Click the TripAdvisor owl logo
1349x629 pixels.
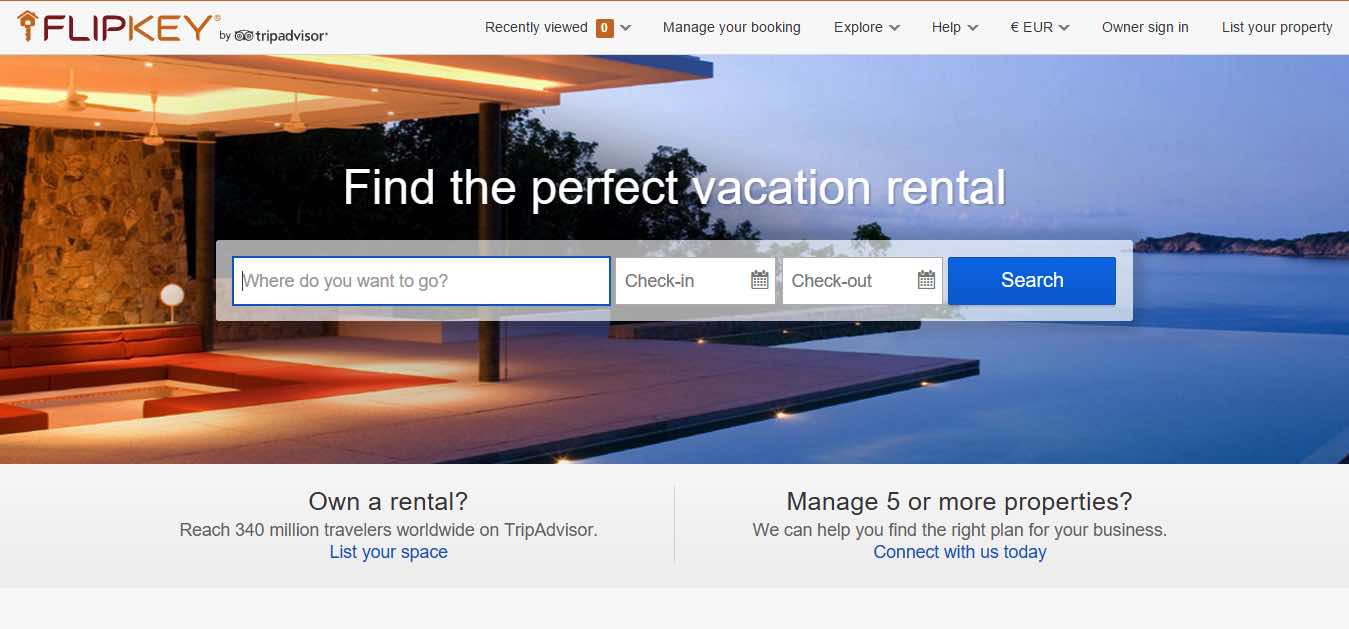pyautogui.click(x=244, y=36)
